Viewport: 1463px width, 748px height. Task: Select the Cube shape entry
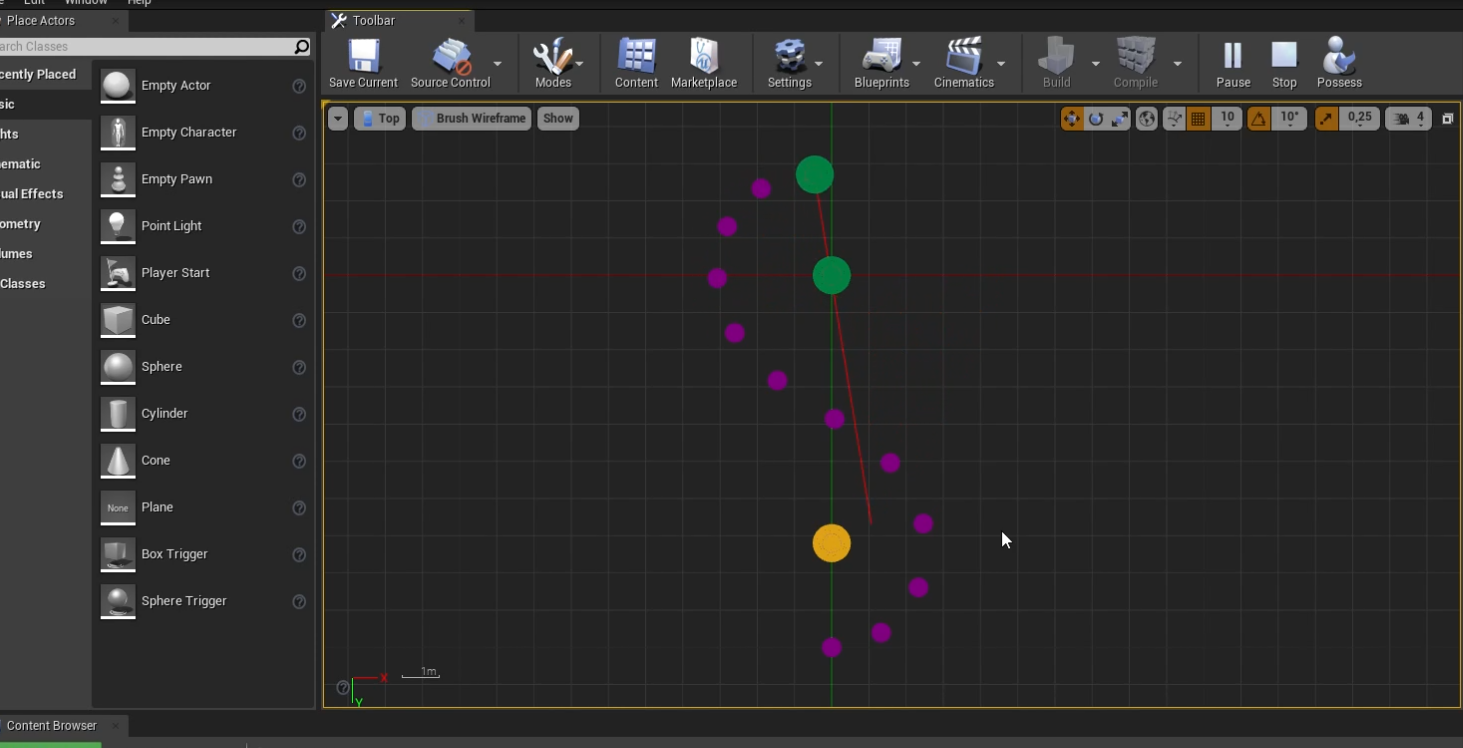(203, 320)
